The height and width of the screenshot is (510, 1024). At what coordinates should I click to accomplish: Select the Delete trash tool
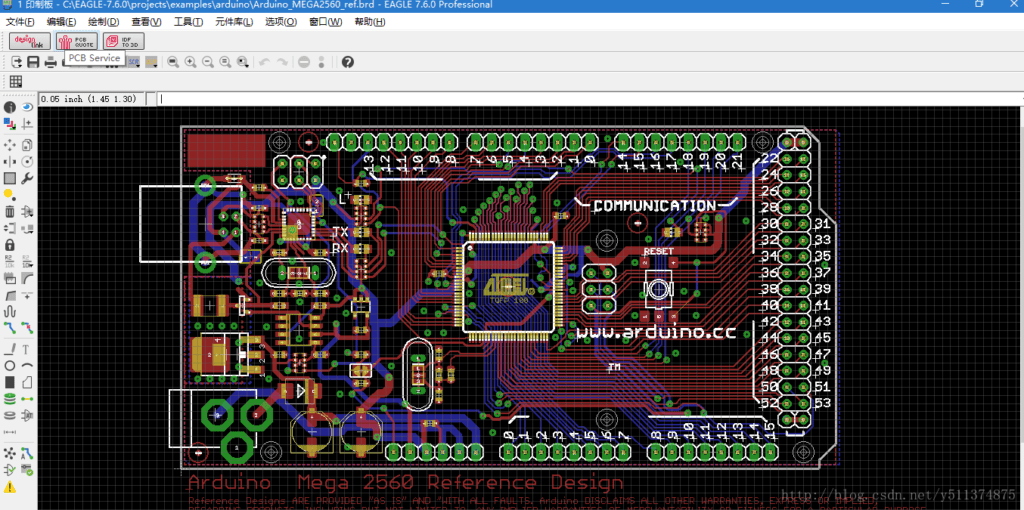pos(10,212)
